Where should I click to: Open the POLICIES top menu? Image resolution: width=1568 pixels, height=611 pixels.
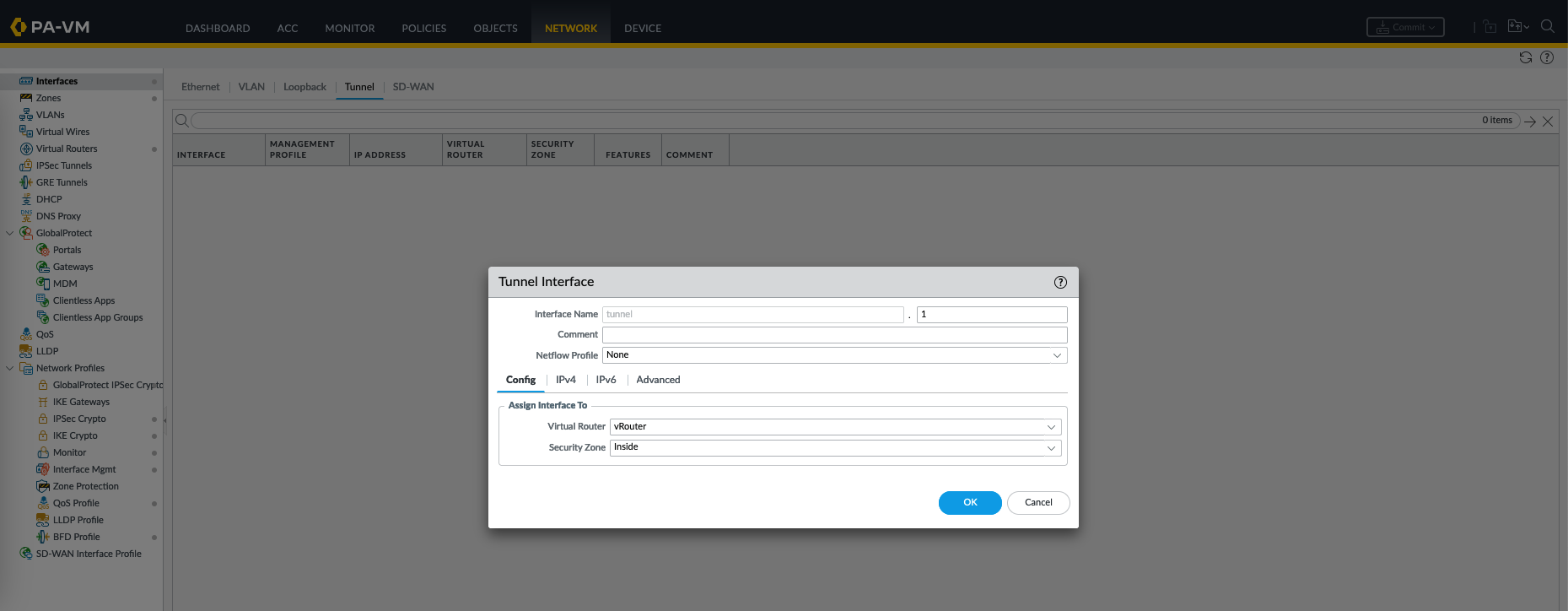pyautogui.click(x=423, y=28)
